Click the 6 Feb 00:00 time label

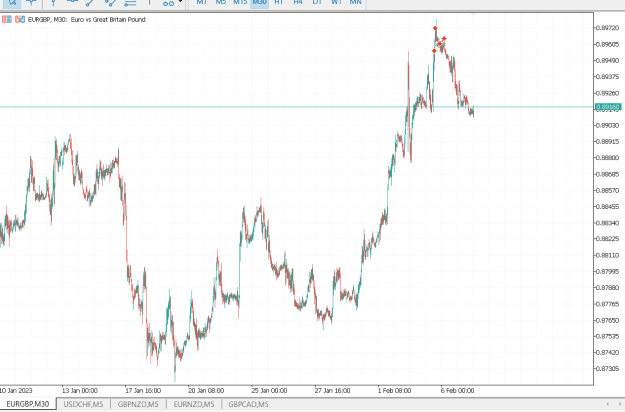458,390
